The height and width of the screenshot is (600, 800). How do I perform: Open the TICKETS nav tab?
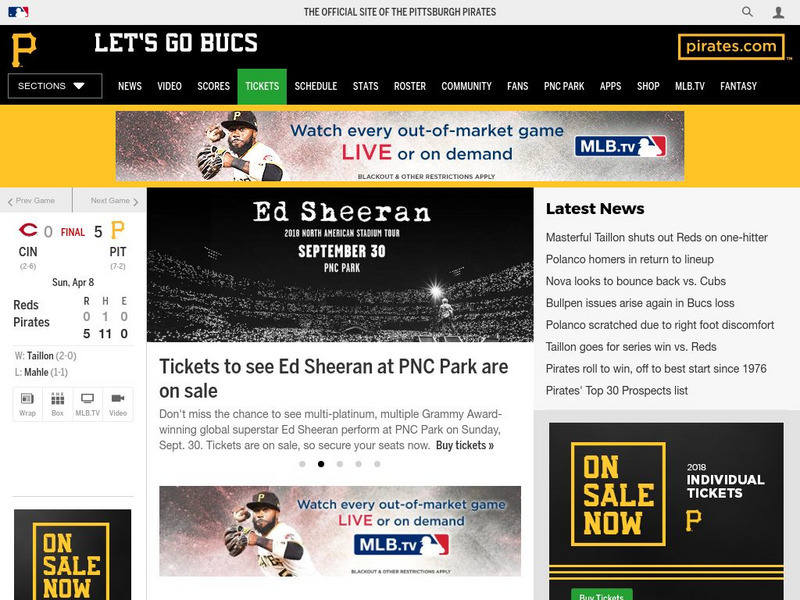[x=262, y=86]
